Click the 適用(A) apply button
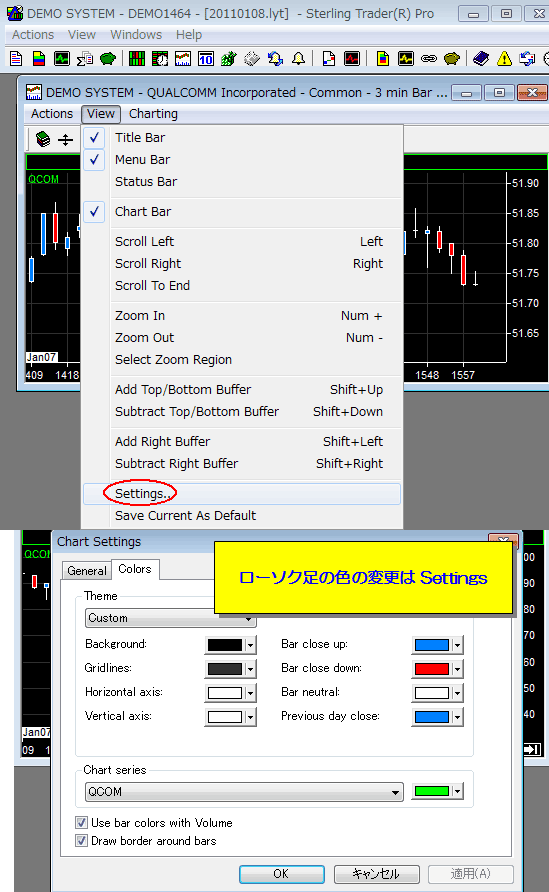Image resolution: width=549 pixels, height=892 pixels. click(x=470, y=874)
